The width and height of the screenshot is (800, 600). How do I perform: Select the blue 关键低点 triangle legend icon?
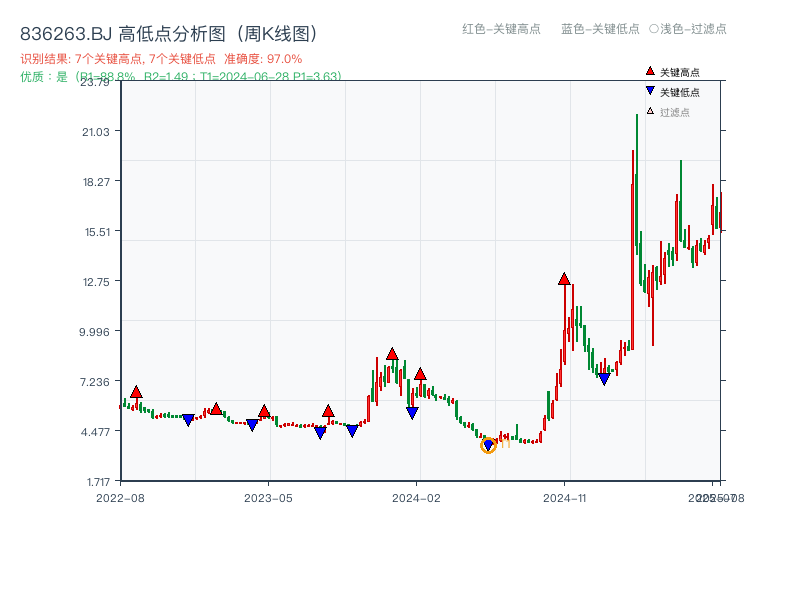[x=650, y=90]
